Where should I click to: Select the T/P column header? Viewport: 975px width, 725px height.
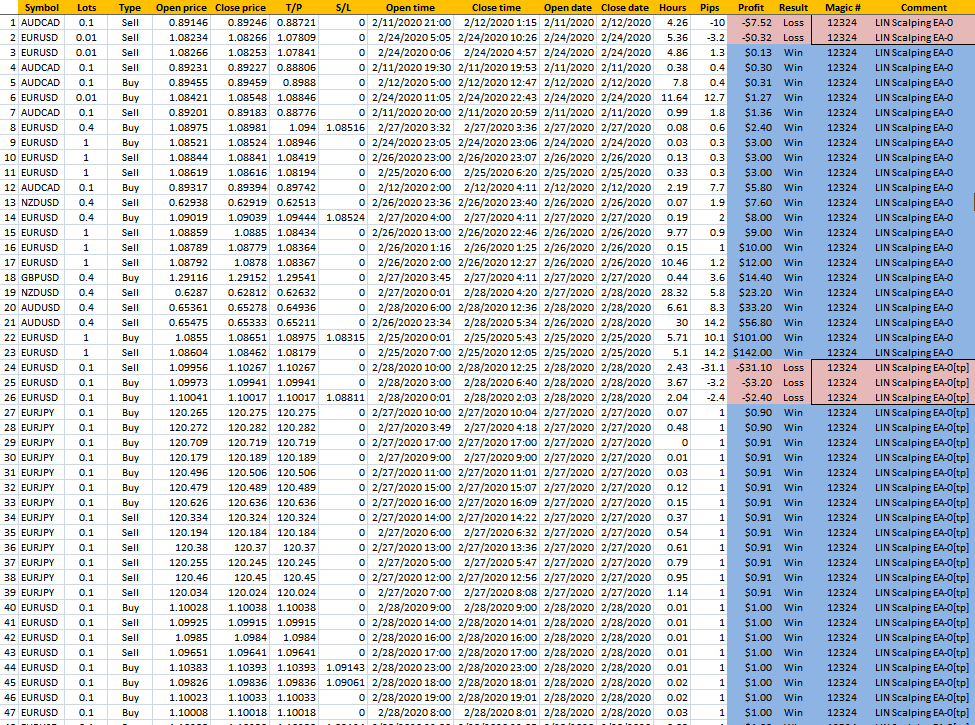(x=294, y=7)
